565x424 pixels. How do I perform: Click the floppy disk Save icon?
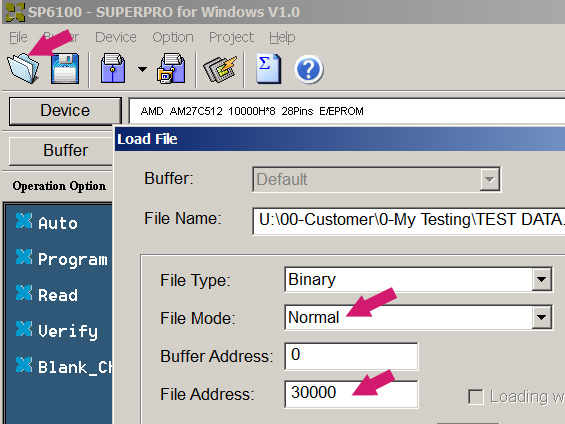(x=65, y=68)
